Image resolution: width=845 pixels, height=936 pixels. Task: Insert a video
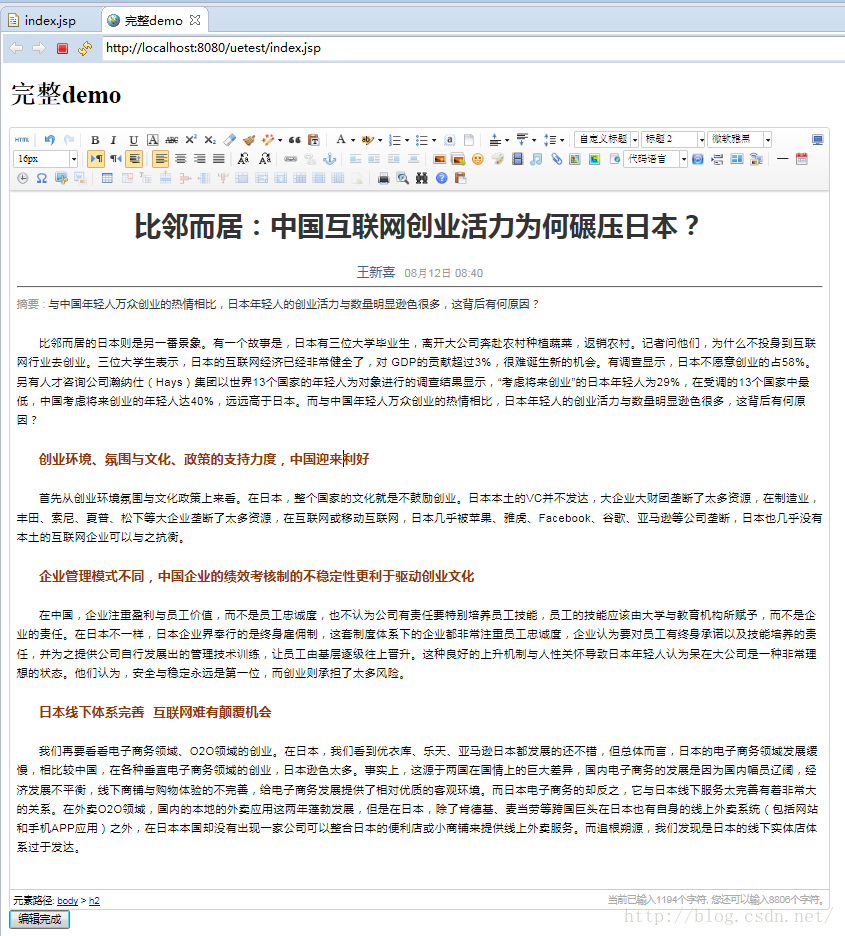pyautogui.click(x=517, y=159)
